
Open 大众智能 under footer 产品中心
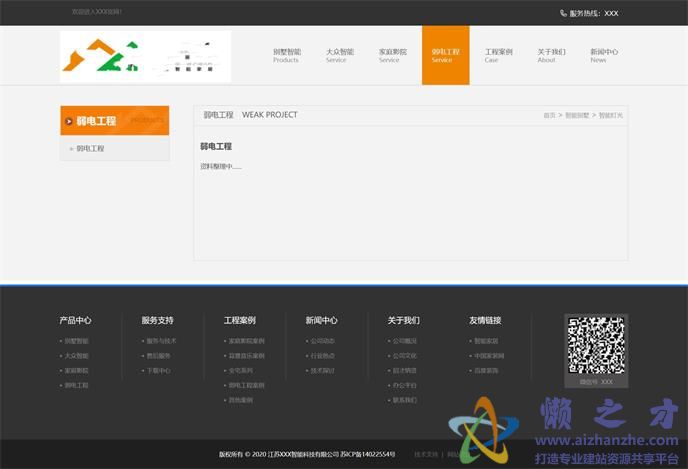point(76,356)
